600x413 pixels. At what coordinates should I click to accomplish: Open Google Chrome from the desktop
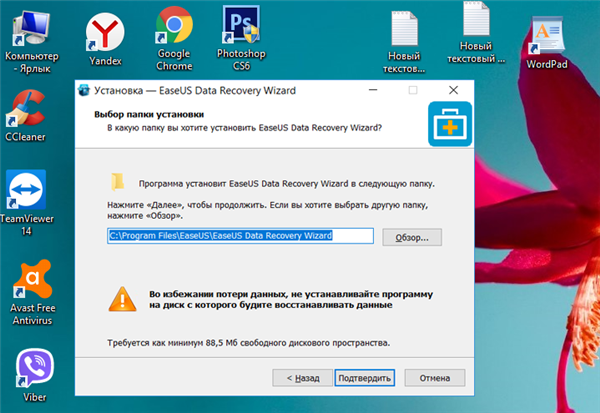click(174, 38)
